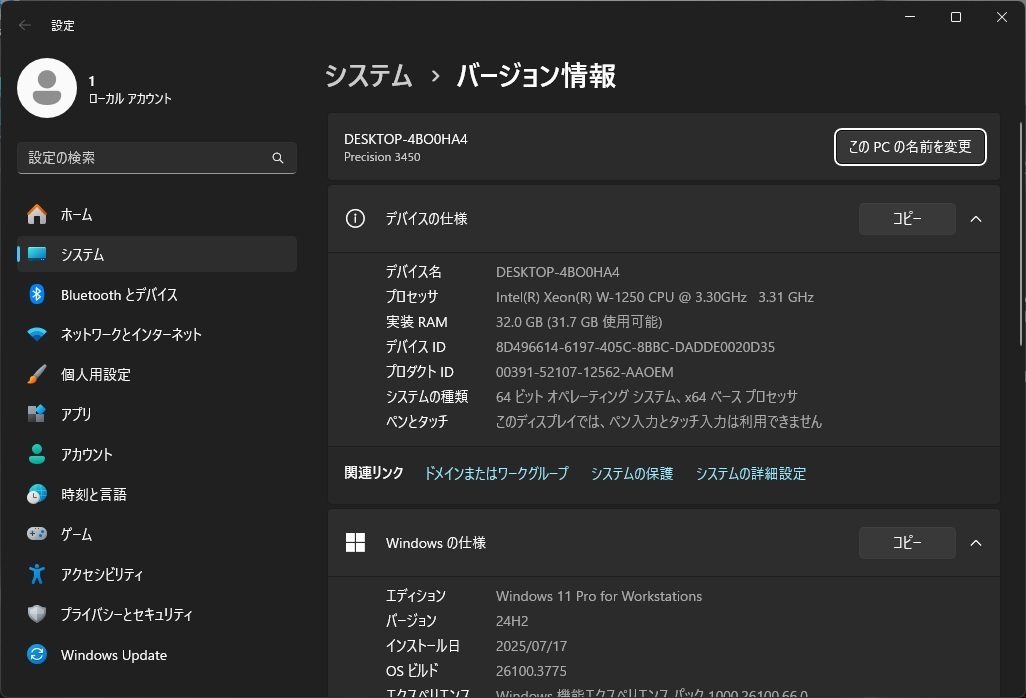Open システムの詳細設定 link
Image resolution: width=1026 pixels, height=698 pixels.
pyautogui.click(x=751, y=473)
